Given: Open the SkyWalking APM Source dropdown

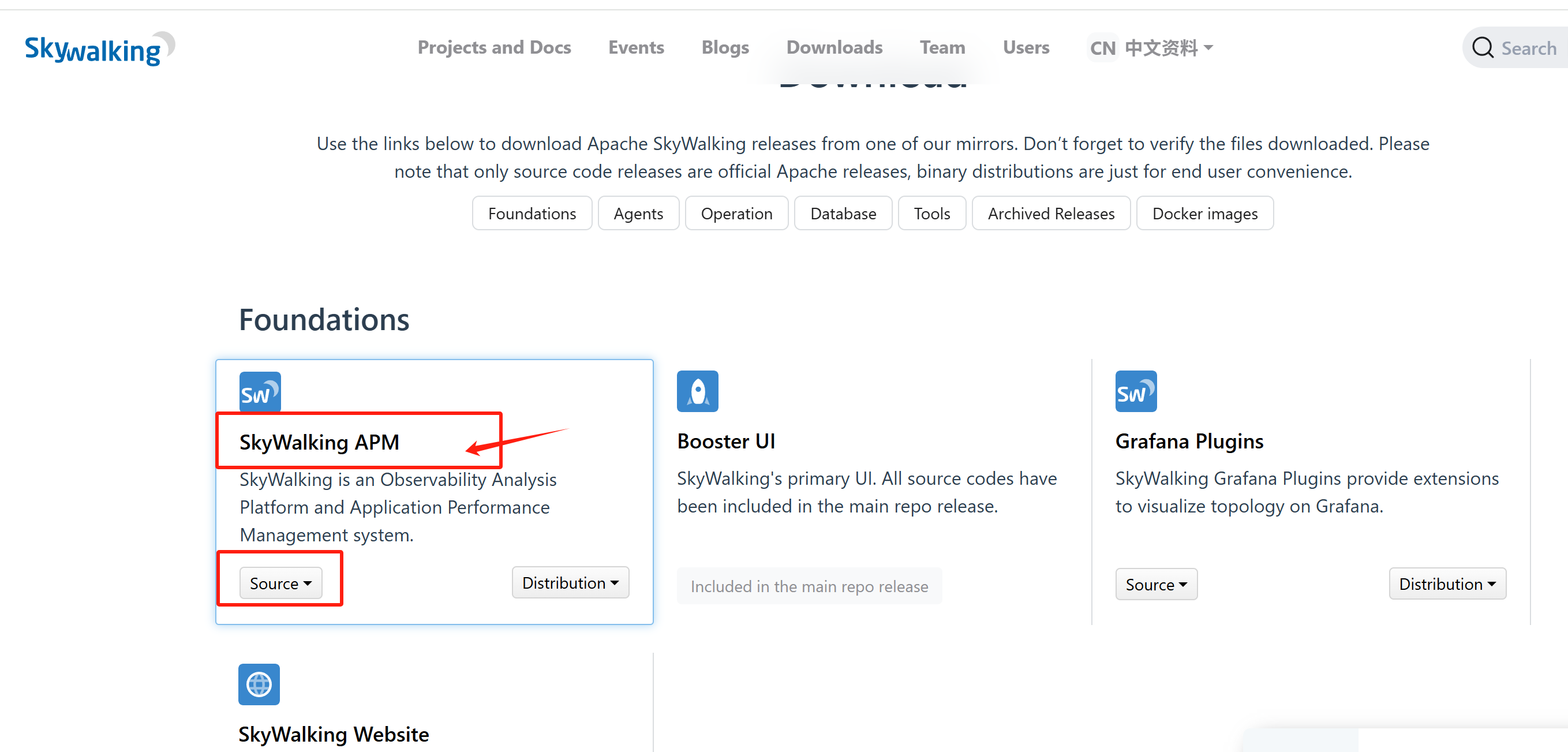Looking at the screenshot, I should 280,583.
